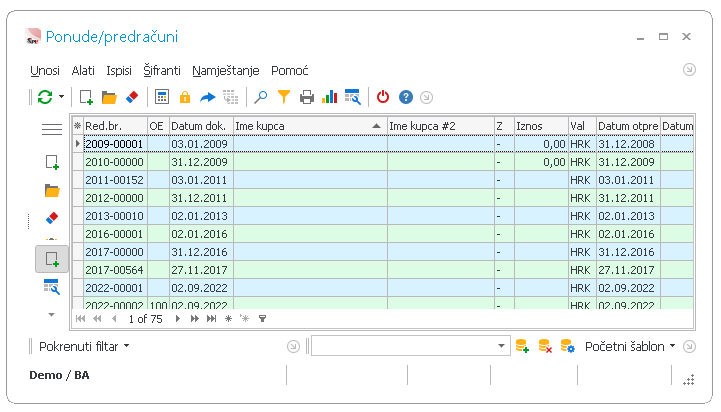Click the navigator bookmark asterisk icon
This screenshot has width=721, height=412.
click(x=228, y=319)
